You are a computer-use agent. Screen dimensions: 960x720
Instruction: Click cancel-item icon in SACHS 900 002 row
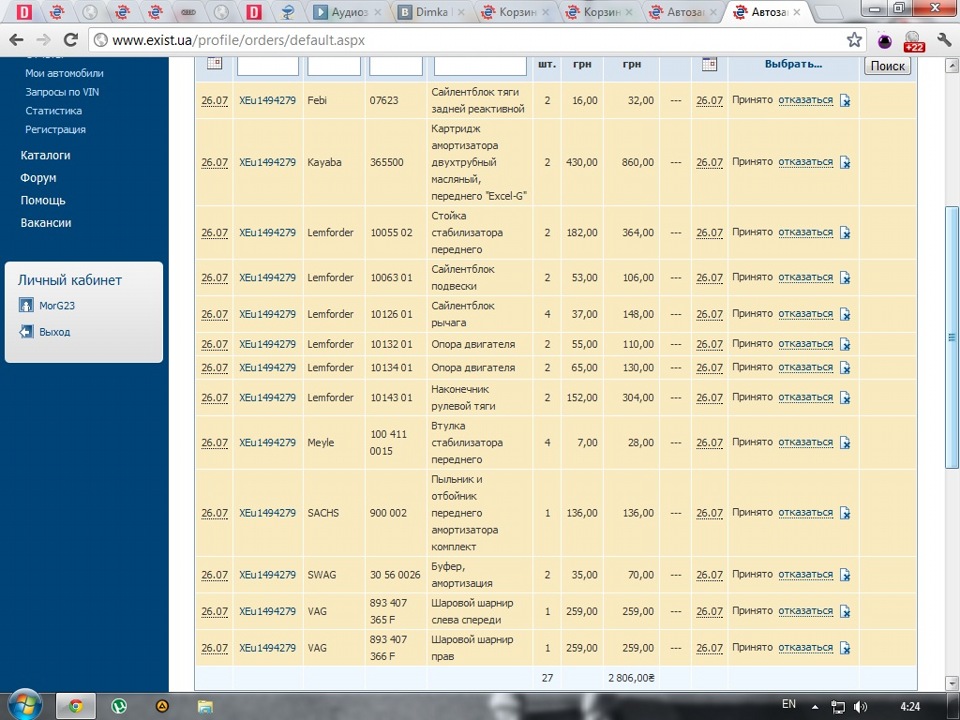tap(845, 513)
